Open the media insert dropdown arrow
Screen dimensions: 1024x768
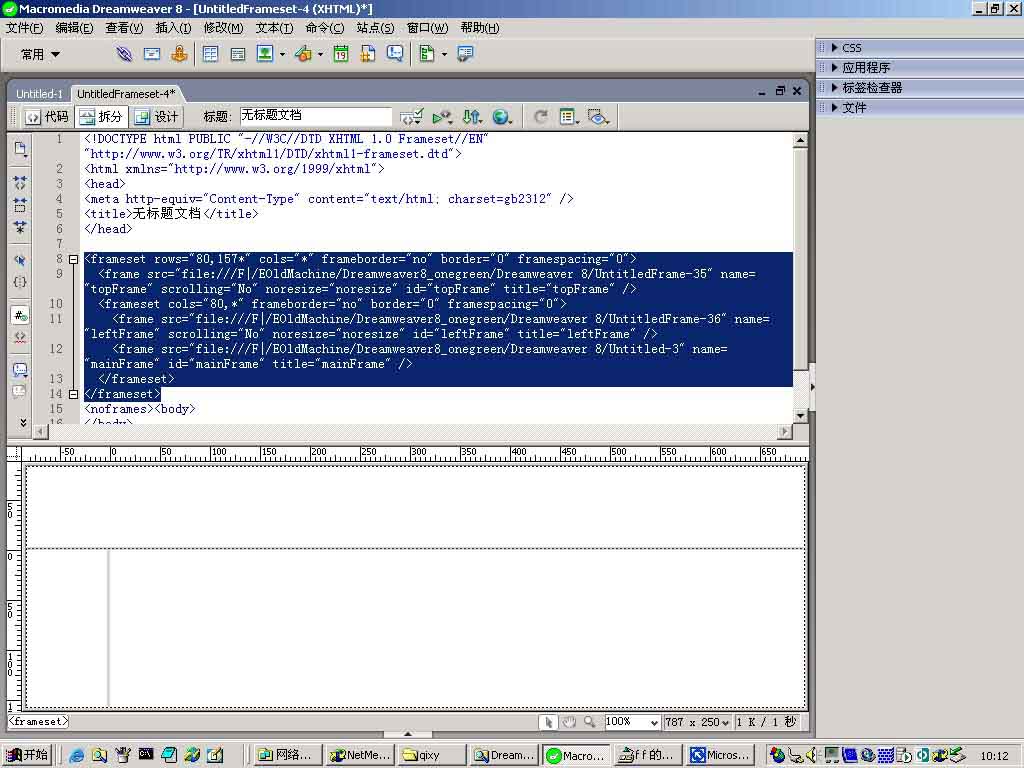coord(320,54)
